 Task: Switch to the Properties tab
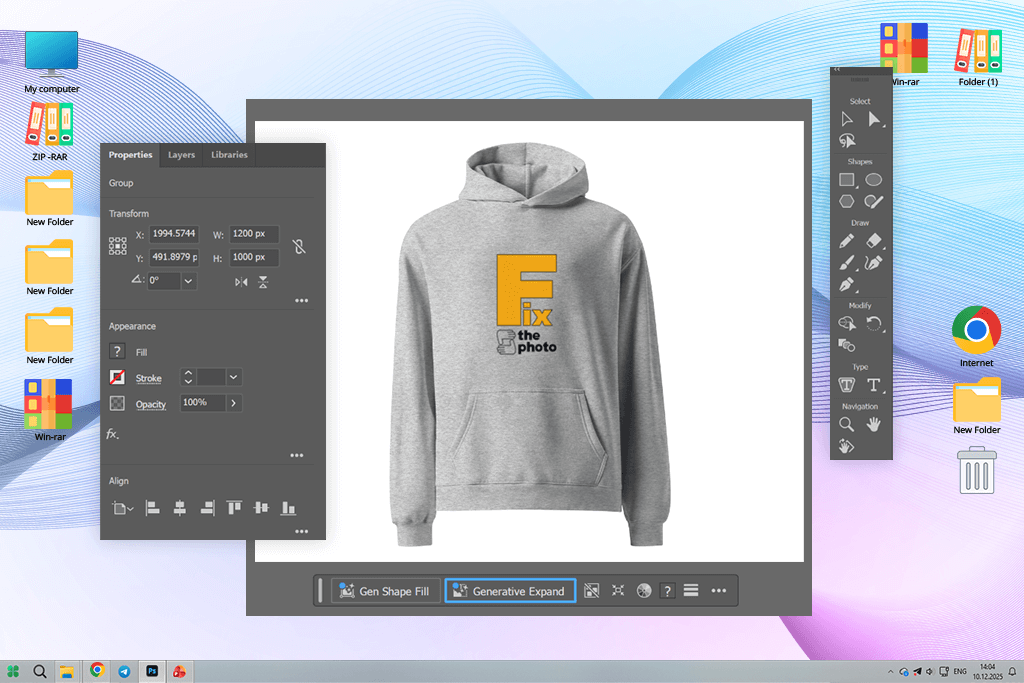[131, 155]
